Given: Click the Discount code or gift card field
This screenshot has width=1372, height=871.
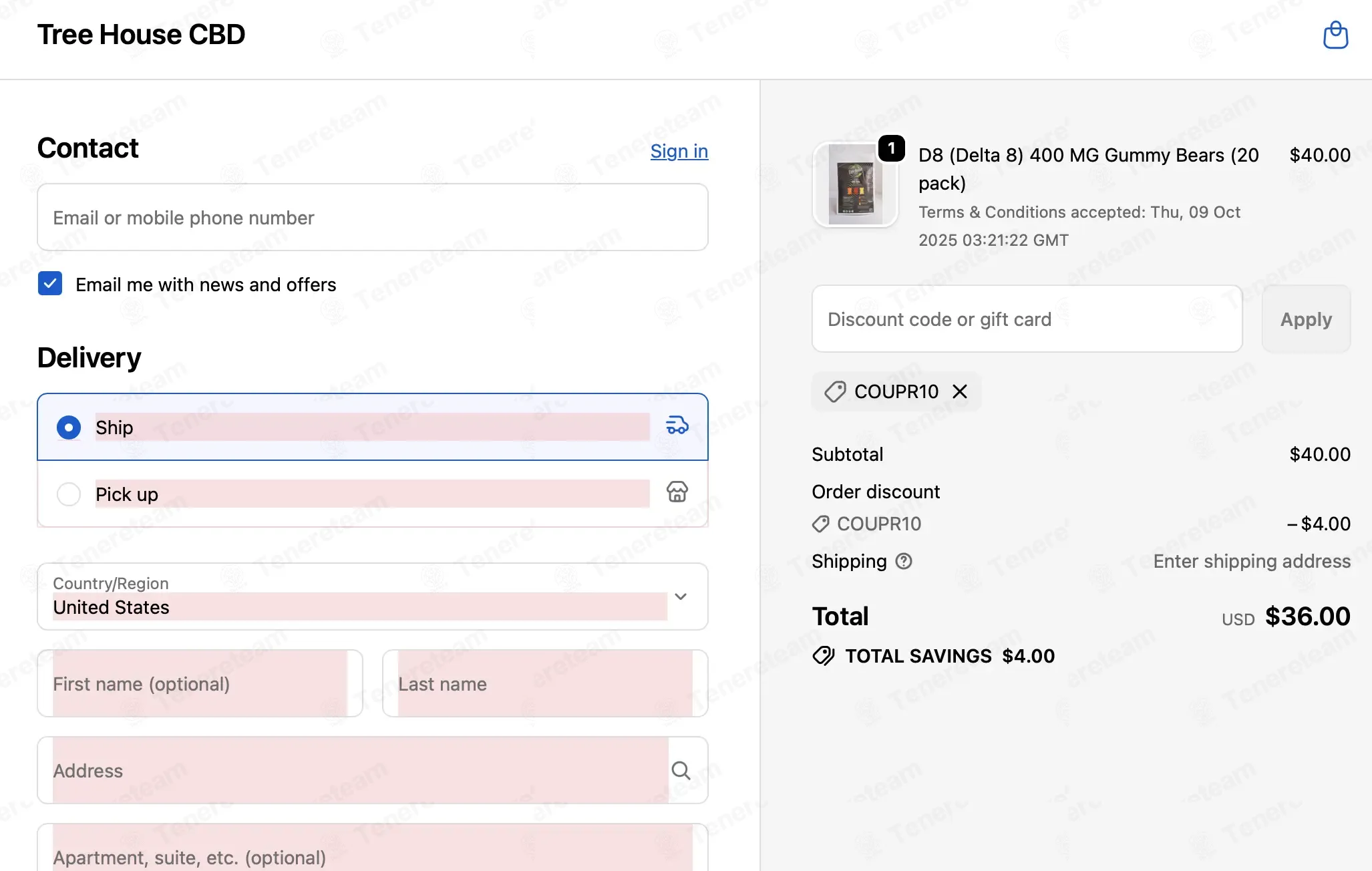Looking at the screenshot, I should (x=1026, y=319).
